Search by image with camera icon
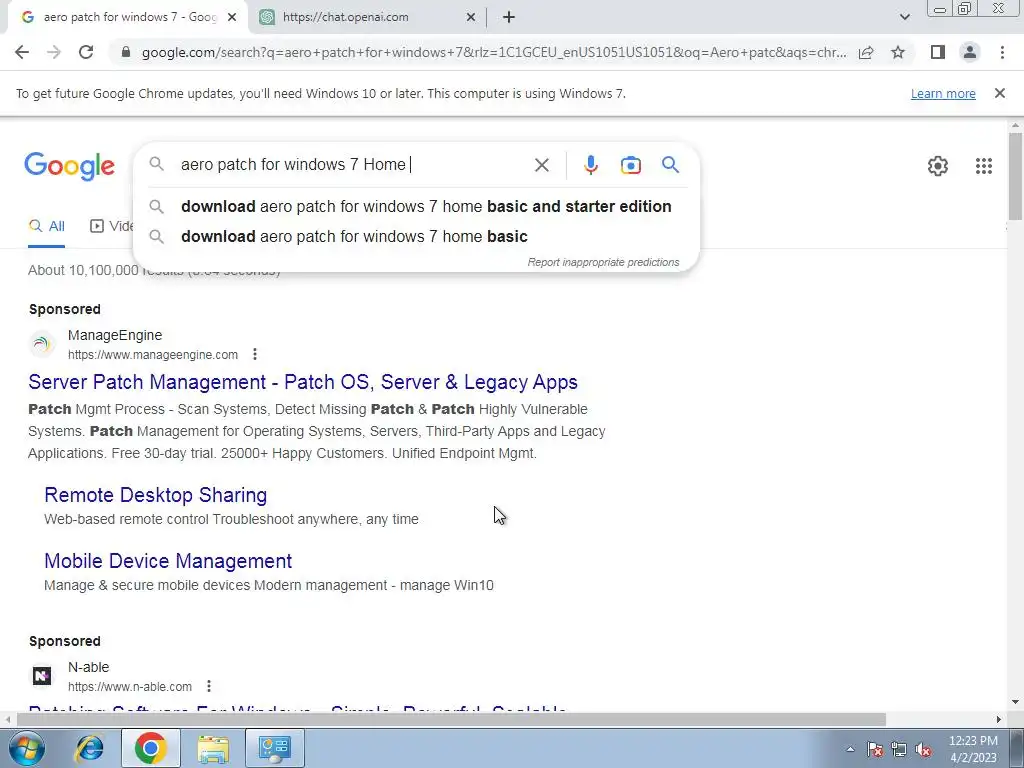Image resolution: width=1024 pixels, height=768 pixels. click(x=630, y=165)
